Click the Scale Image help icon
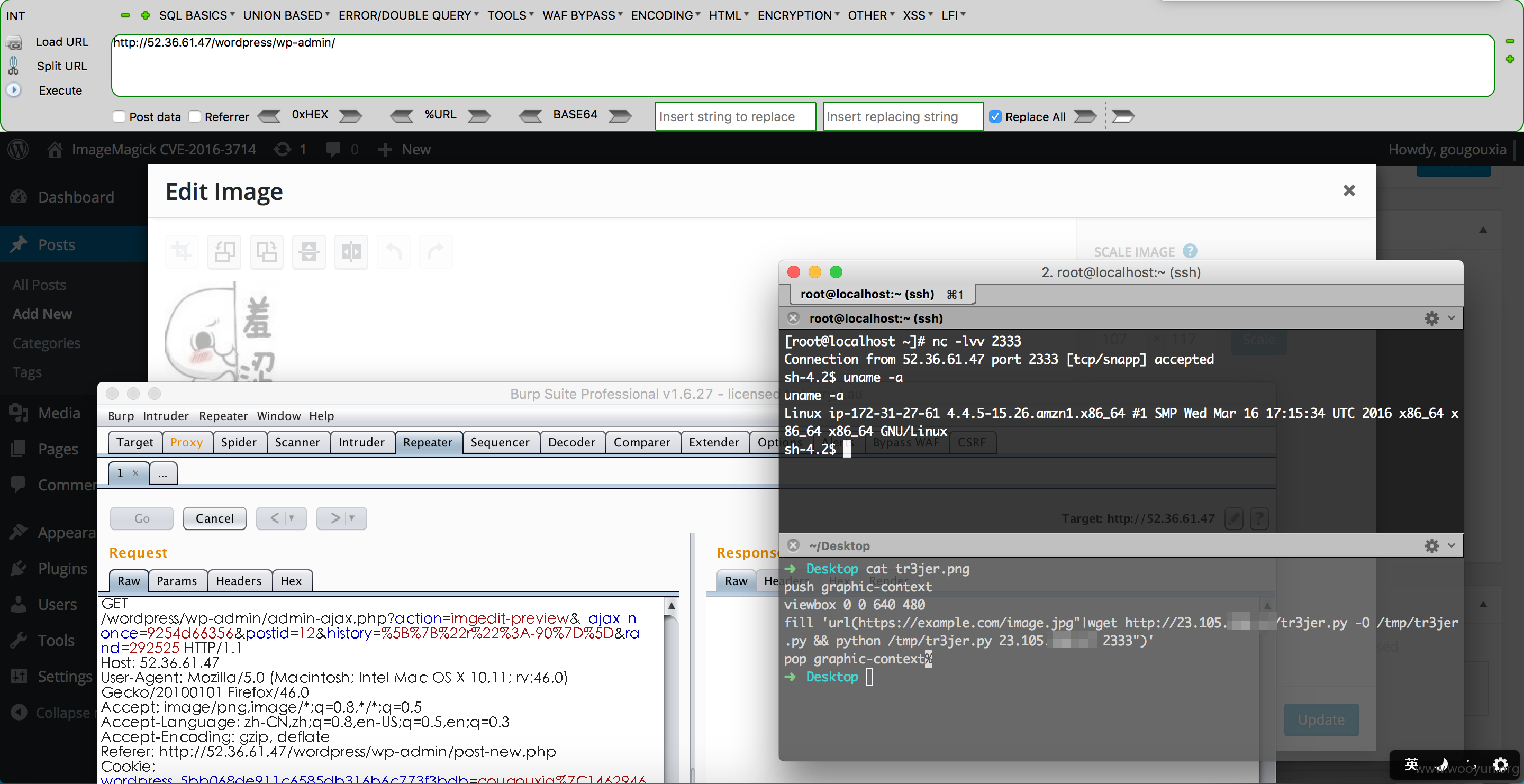The width and height of the screenshot is (1524, 784). pyautogui.click(x=1190, y=251)
